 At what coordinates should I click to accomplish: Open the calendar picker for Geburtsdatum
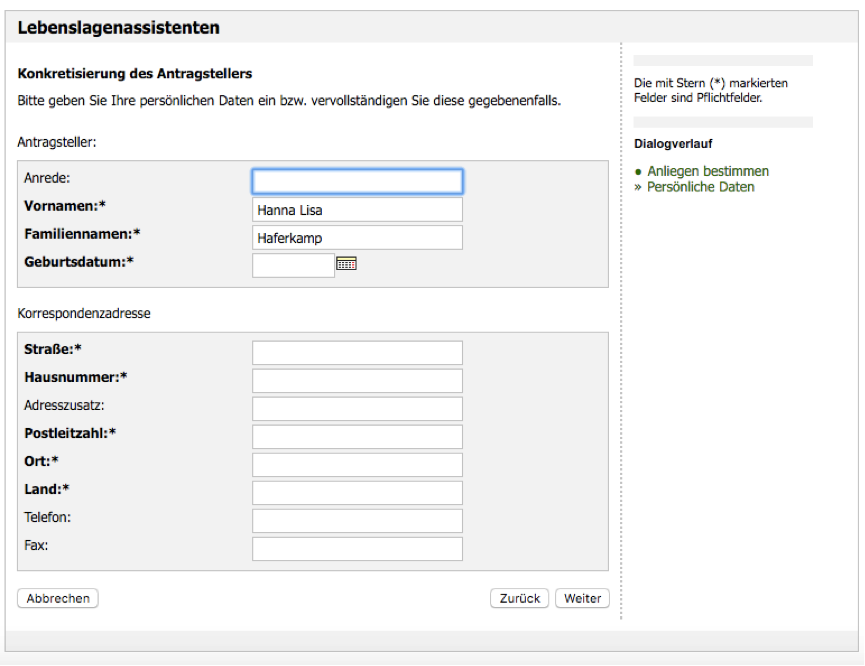coord(346,264)
